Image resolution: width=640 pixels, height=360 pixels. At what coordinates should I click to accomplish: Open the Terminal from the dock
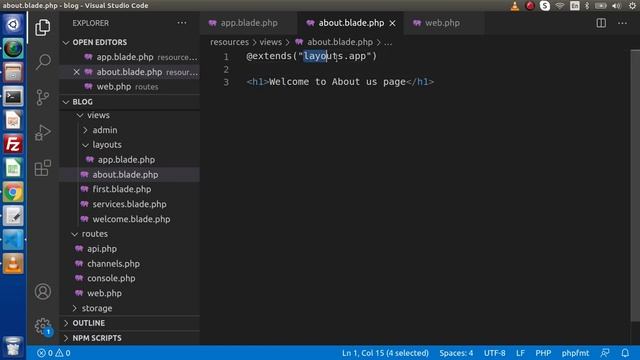tap(13, 96)
